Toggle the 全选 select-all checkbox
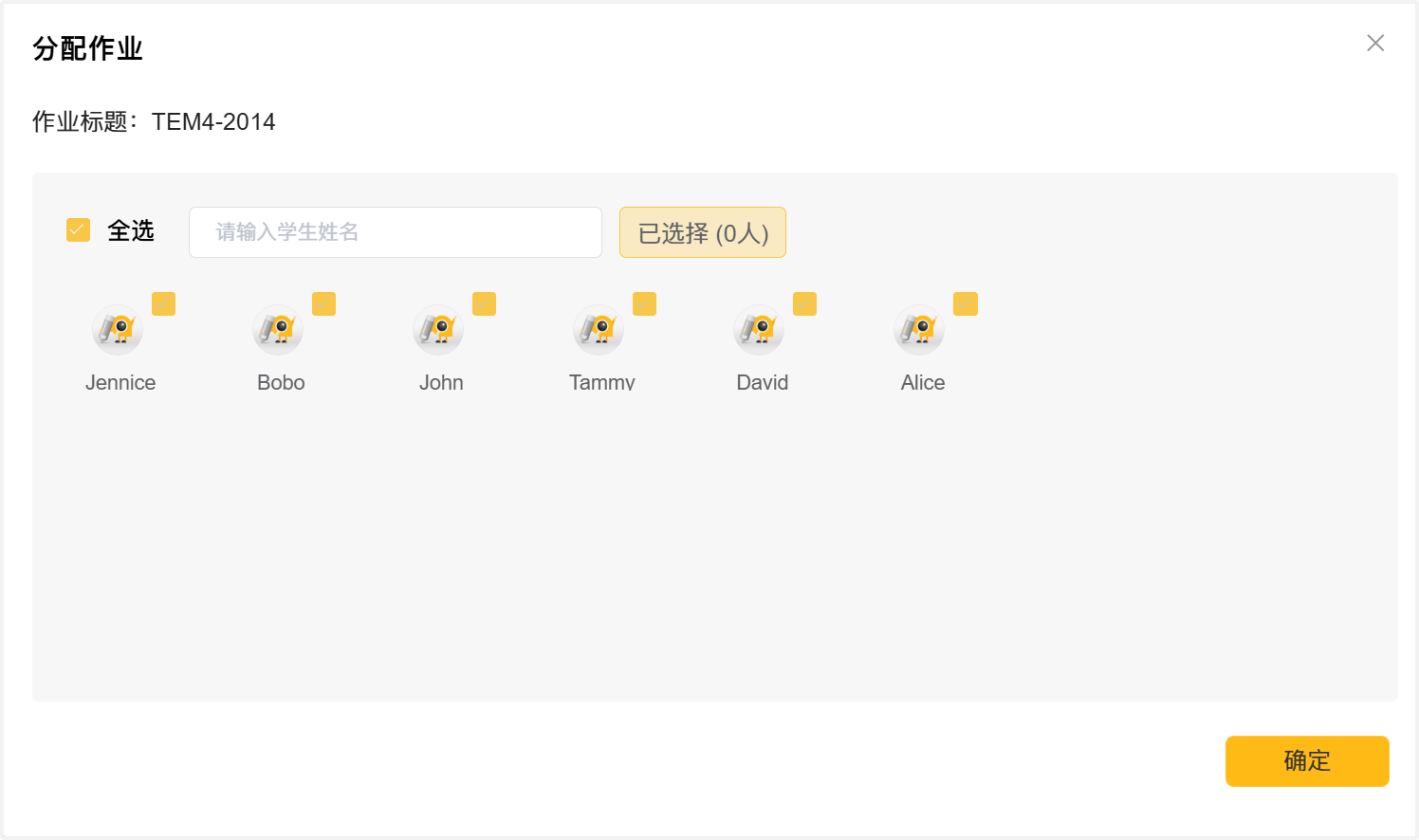The height and width of the screenshot is (840, 1419). 78,230
